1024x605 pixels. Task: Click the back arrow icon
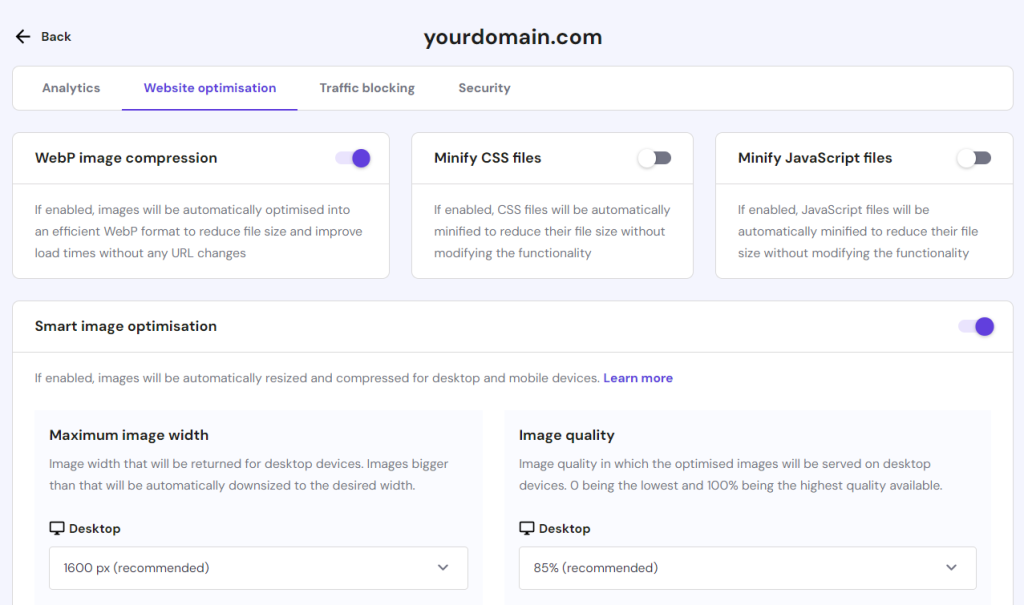(22, 36)
